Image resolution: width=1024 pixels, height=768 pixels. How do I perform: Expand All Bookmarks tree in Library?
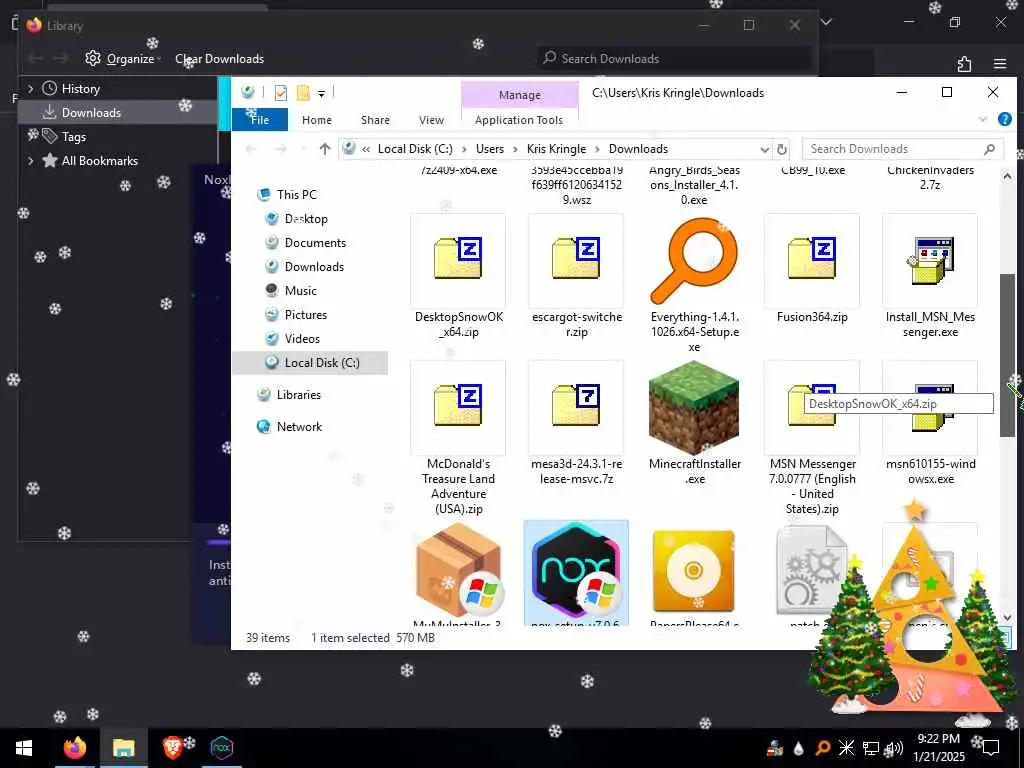pos(31,161)
